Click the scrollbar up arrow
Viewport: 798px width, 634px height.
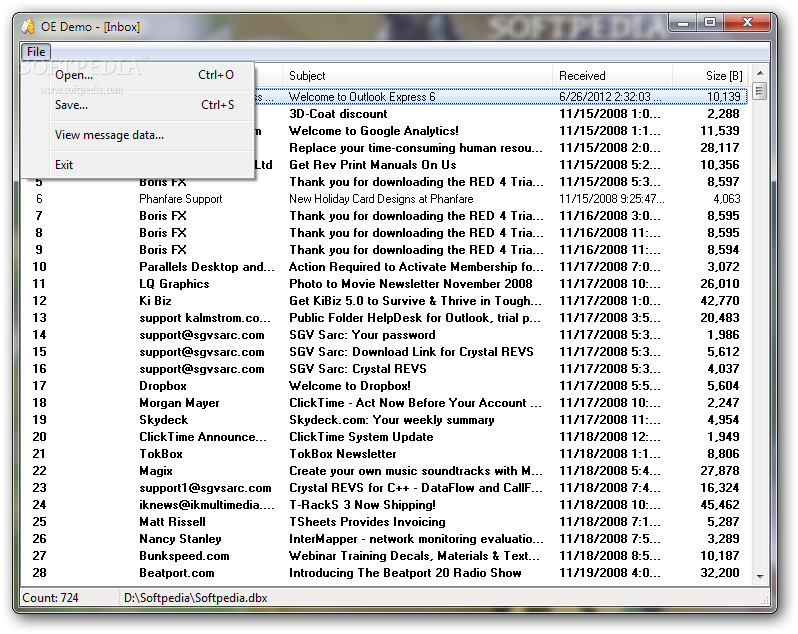[759, 73]
